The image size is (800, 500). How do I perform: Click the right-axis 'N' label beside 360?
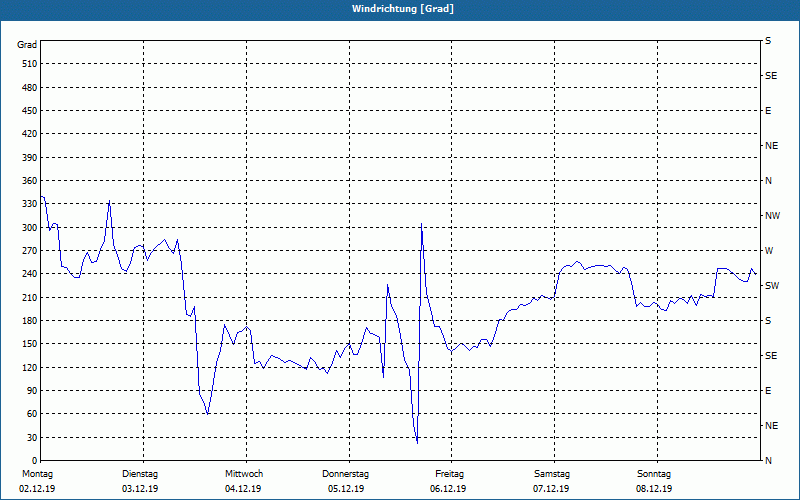(x=768, y=181)
